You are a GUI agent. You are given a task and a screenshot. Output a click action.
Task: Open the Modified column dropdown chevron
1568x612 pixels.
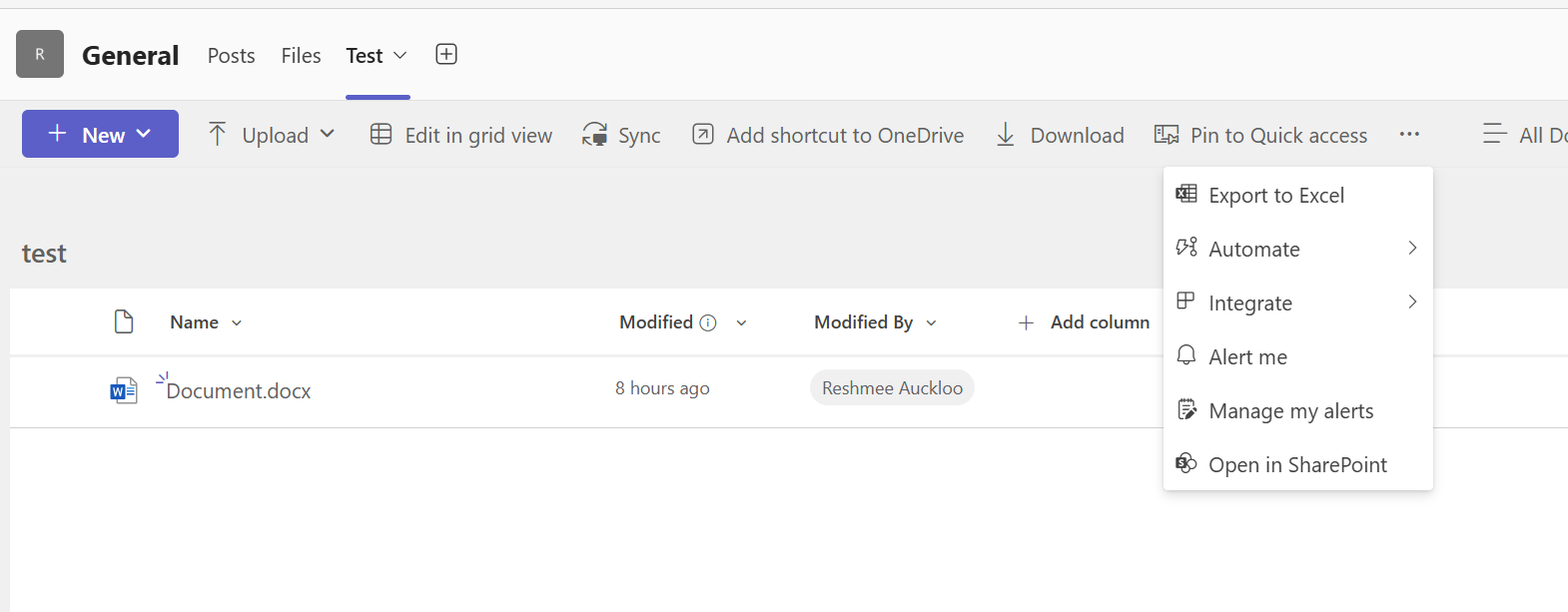pyautogui.click(x=741, y=323)
